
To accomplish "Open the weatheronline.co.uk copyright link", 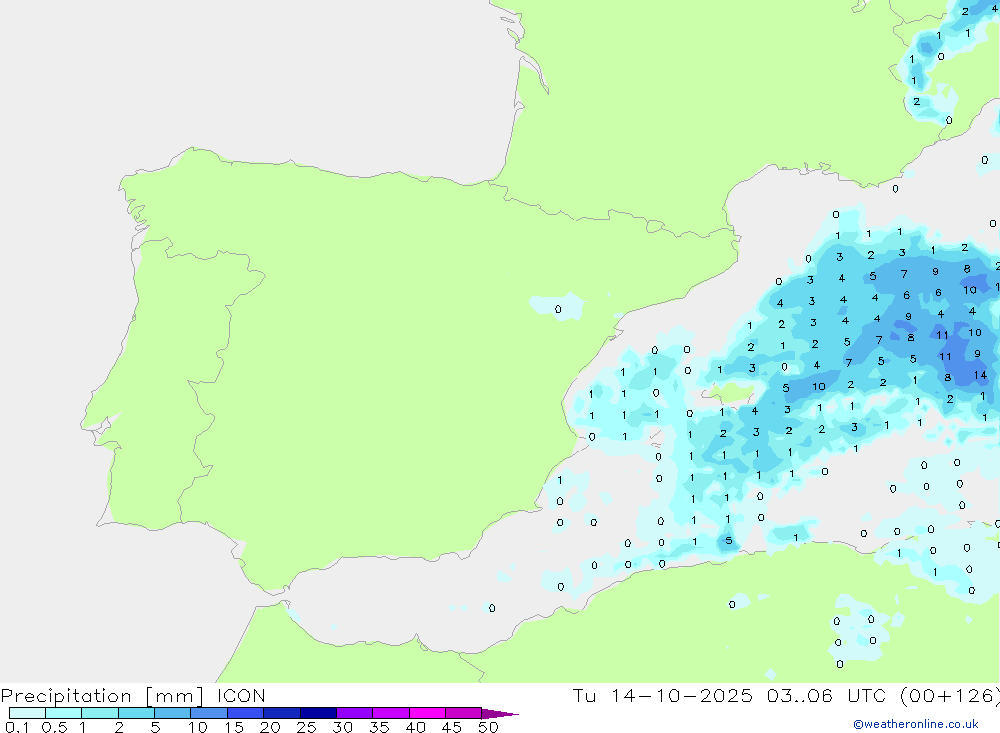I will [916, 724].
